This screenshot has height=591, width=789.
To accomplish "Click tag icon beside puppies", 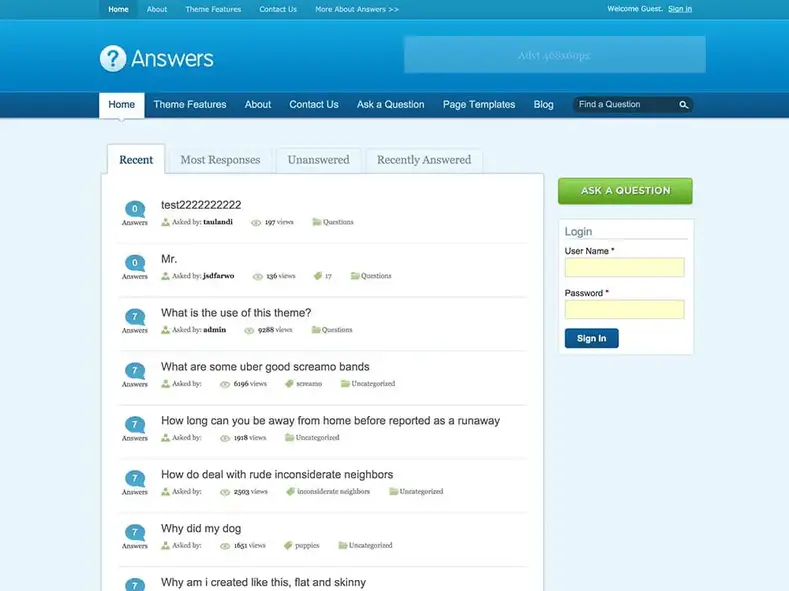I will tap(288, 545).
